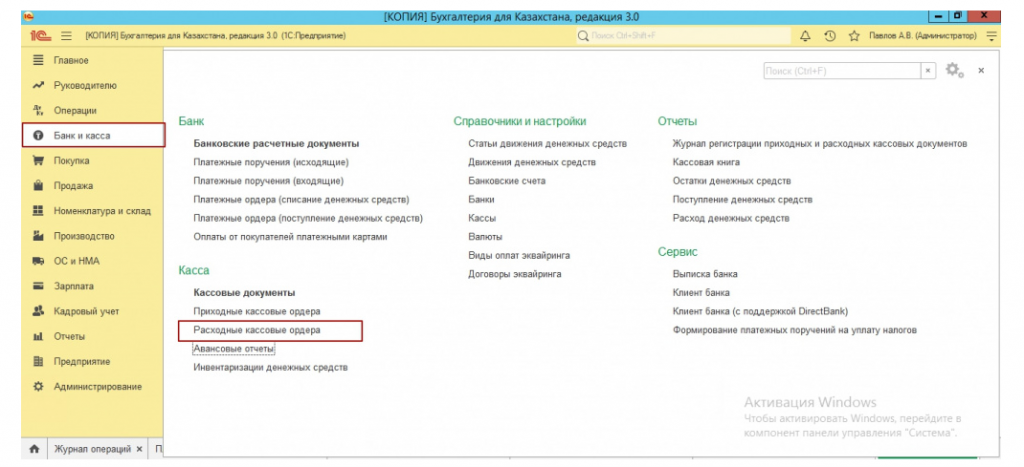
Task: Open Расход денежных средств report
Action: coord(731,218)
